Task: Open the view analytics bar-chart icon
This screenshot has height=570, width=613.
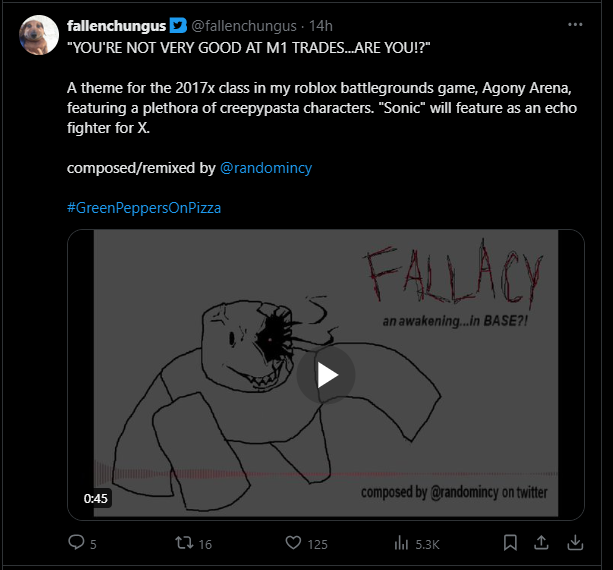Action: (403, 543)
